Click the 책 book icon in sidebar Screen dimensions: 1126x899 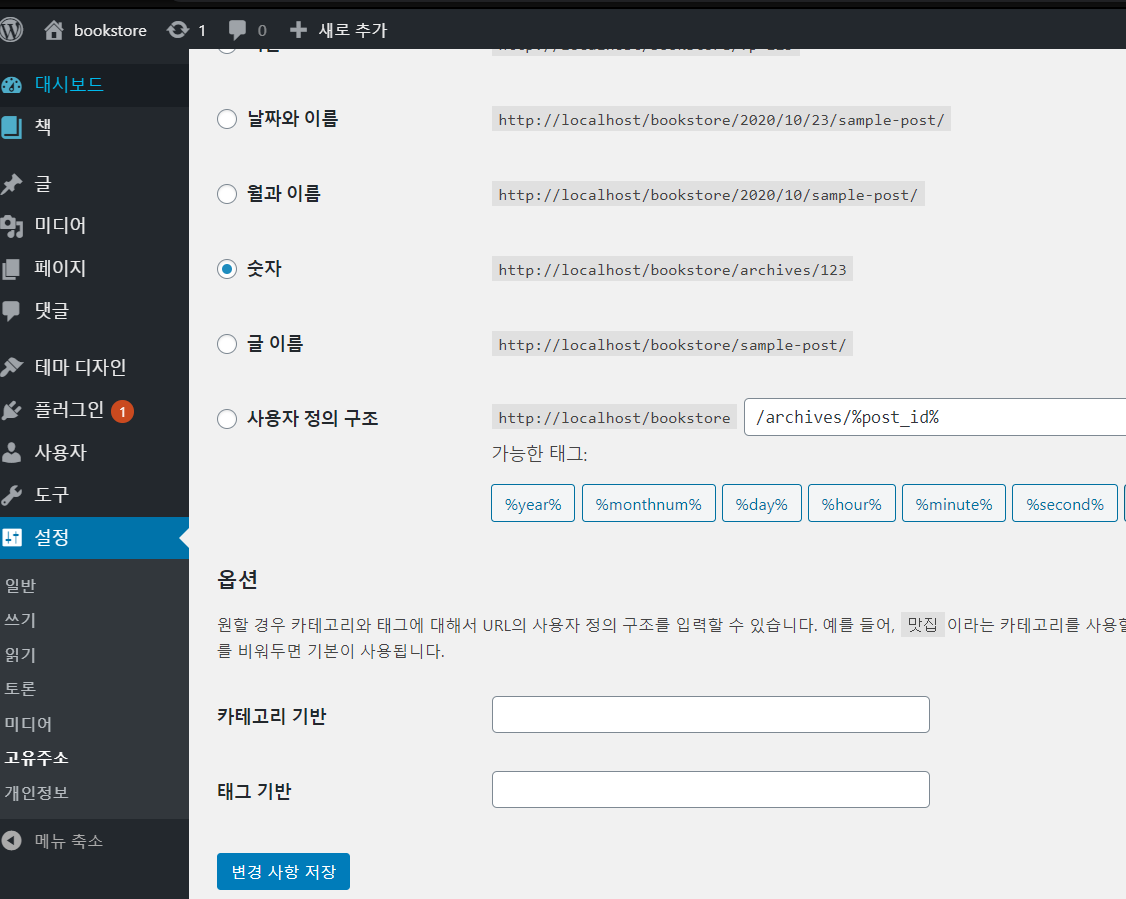pos(11,127)
